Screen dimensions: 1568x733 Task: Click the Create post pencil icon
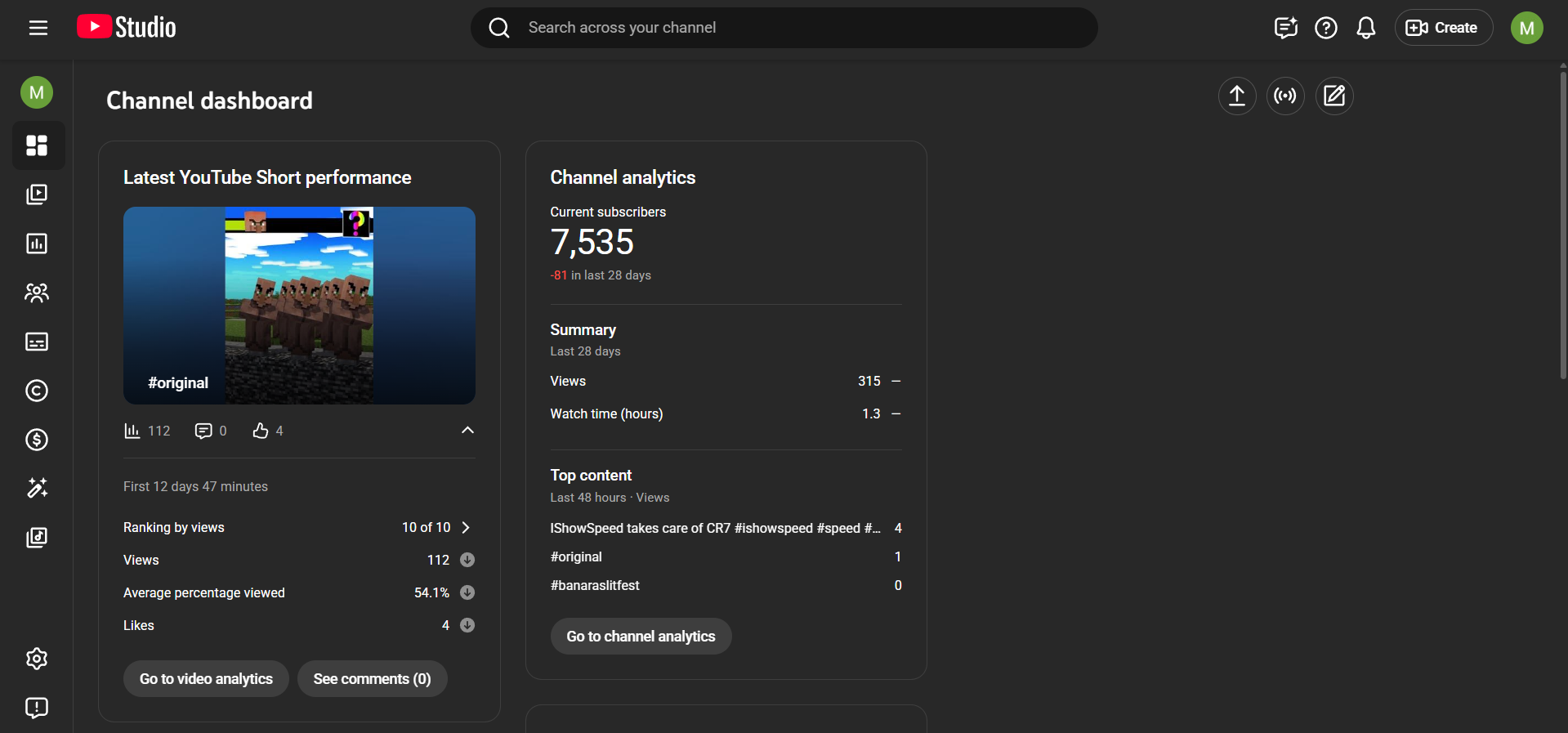(1334, 96)
